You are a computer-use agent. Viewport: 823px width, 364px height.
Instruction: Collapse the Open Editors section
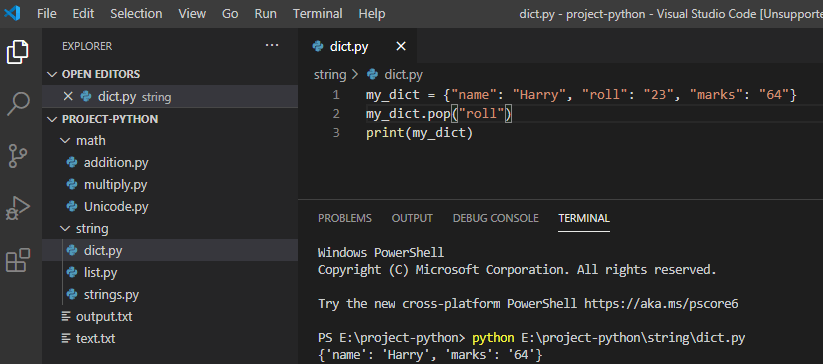click(x=51, y=74)
